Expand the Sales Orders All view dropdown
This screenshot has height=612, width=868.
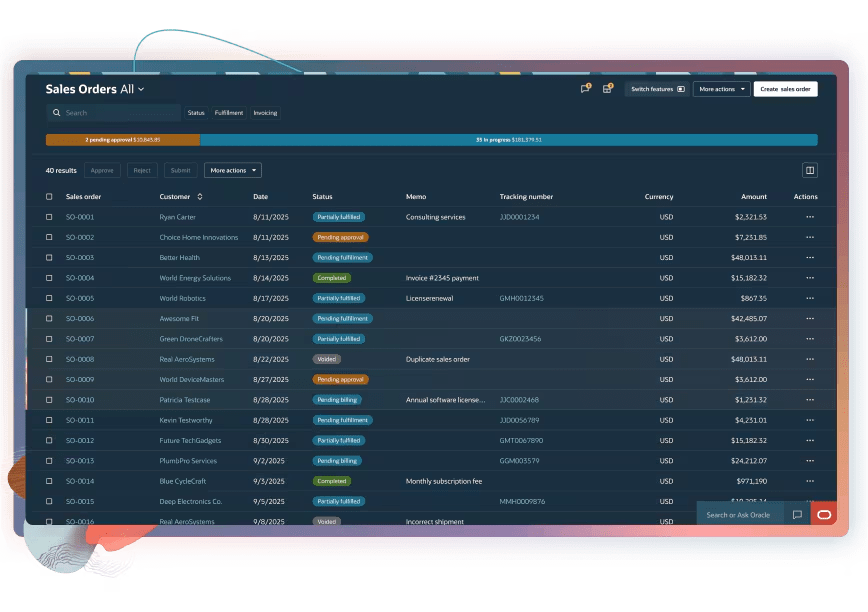pos(141,90)
